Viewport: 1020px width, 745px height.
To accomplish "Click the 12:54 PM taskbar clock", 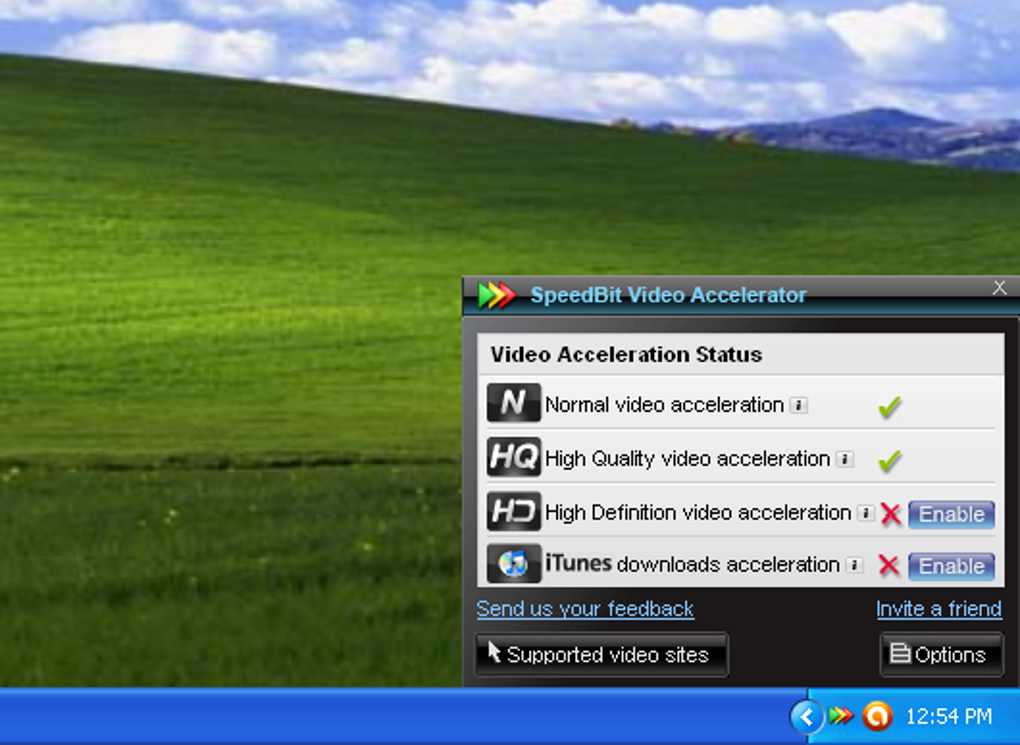I will point(949,717).
